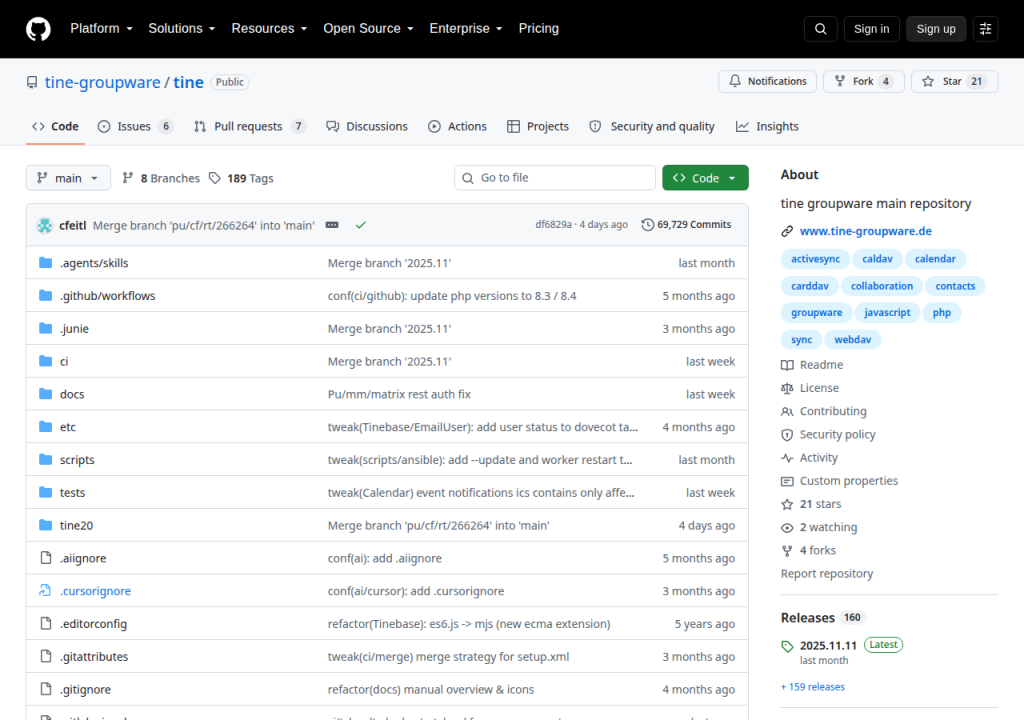This screenshot has width=1024, height=720.
Task: Open the Report repository link
Action: point(827,574)
